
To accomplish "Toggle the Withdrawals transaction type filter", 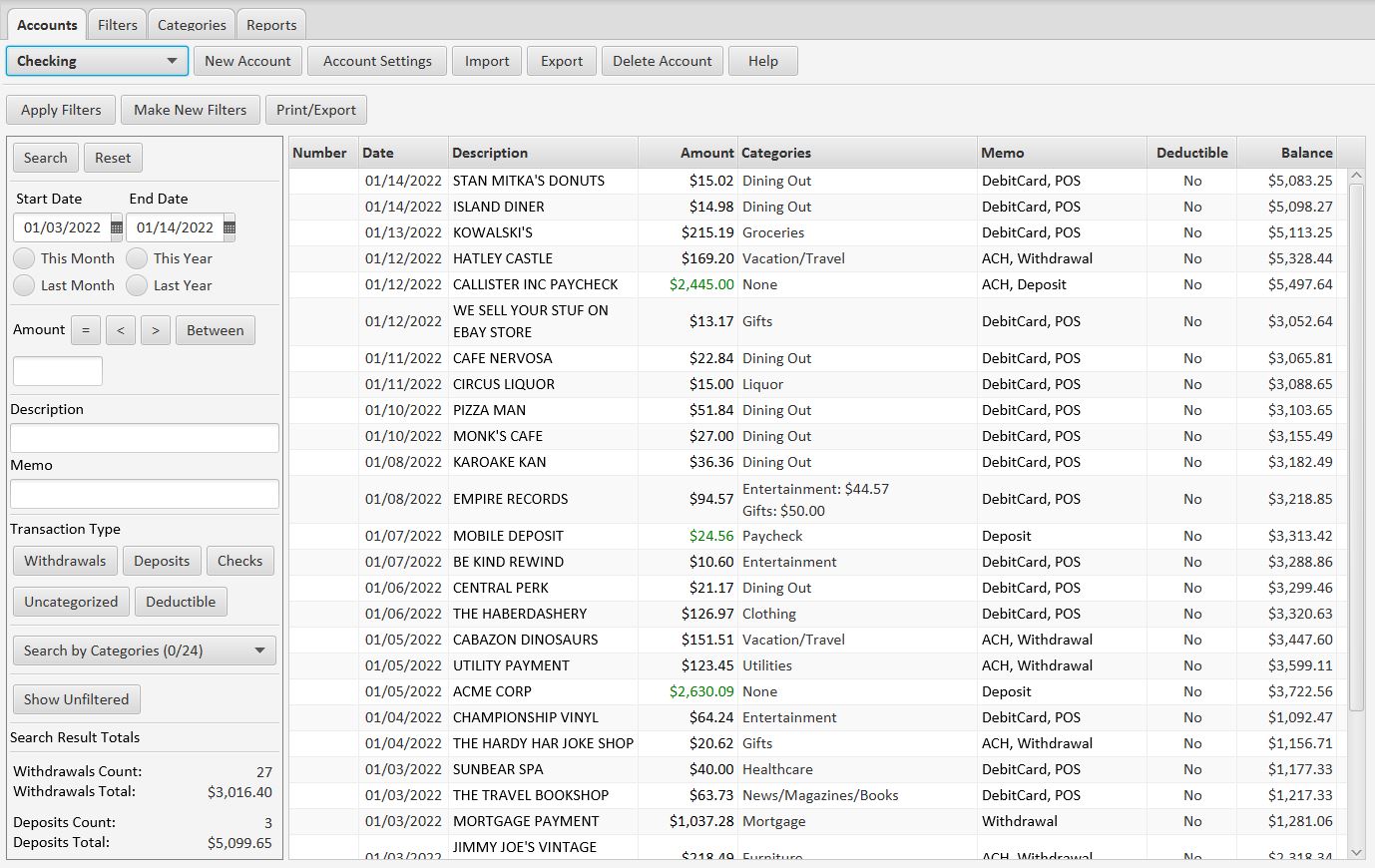I will [x=65, y=561].
